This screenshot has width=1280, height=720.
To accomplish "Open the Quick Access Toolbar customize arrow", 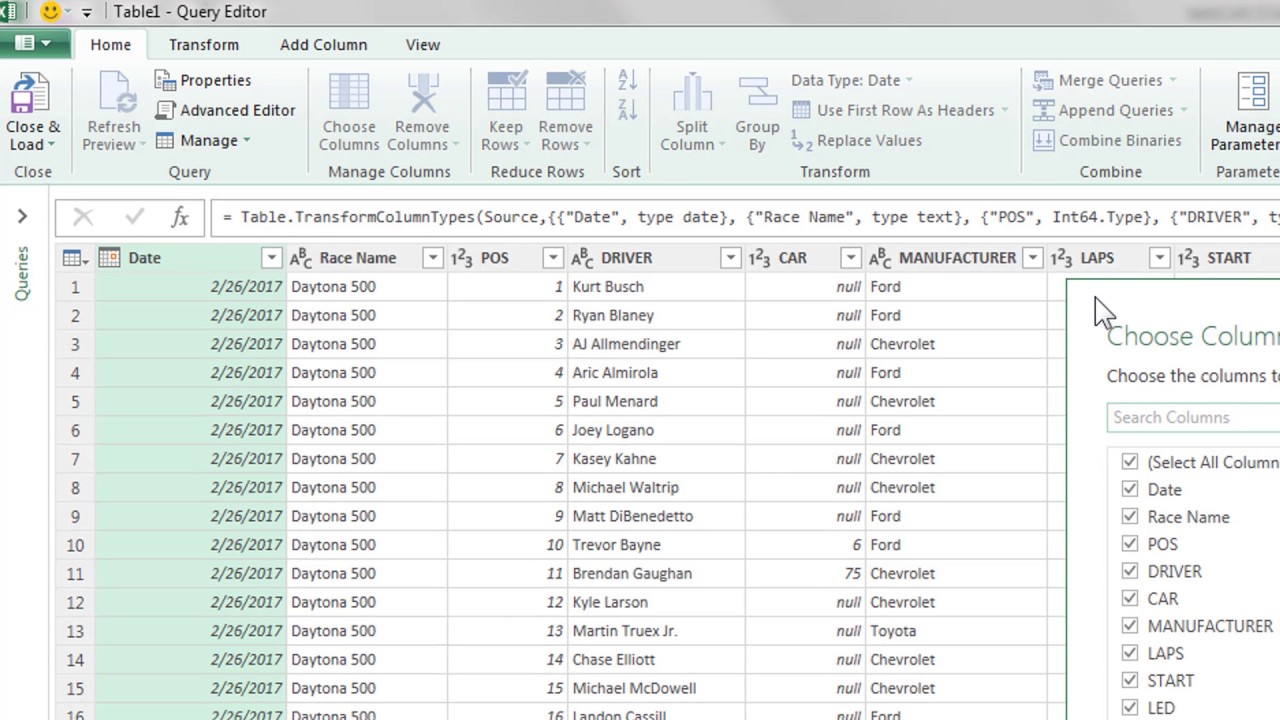I will (x=86, y=13).
